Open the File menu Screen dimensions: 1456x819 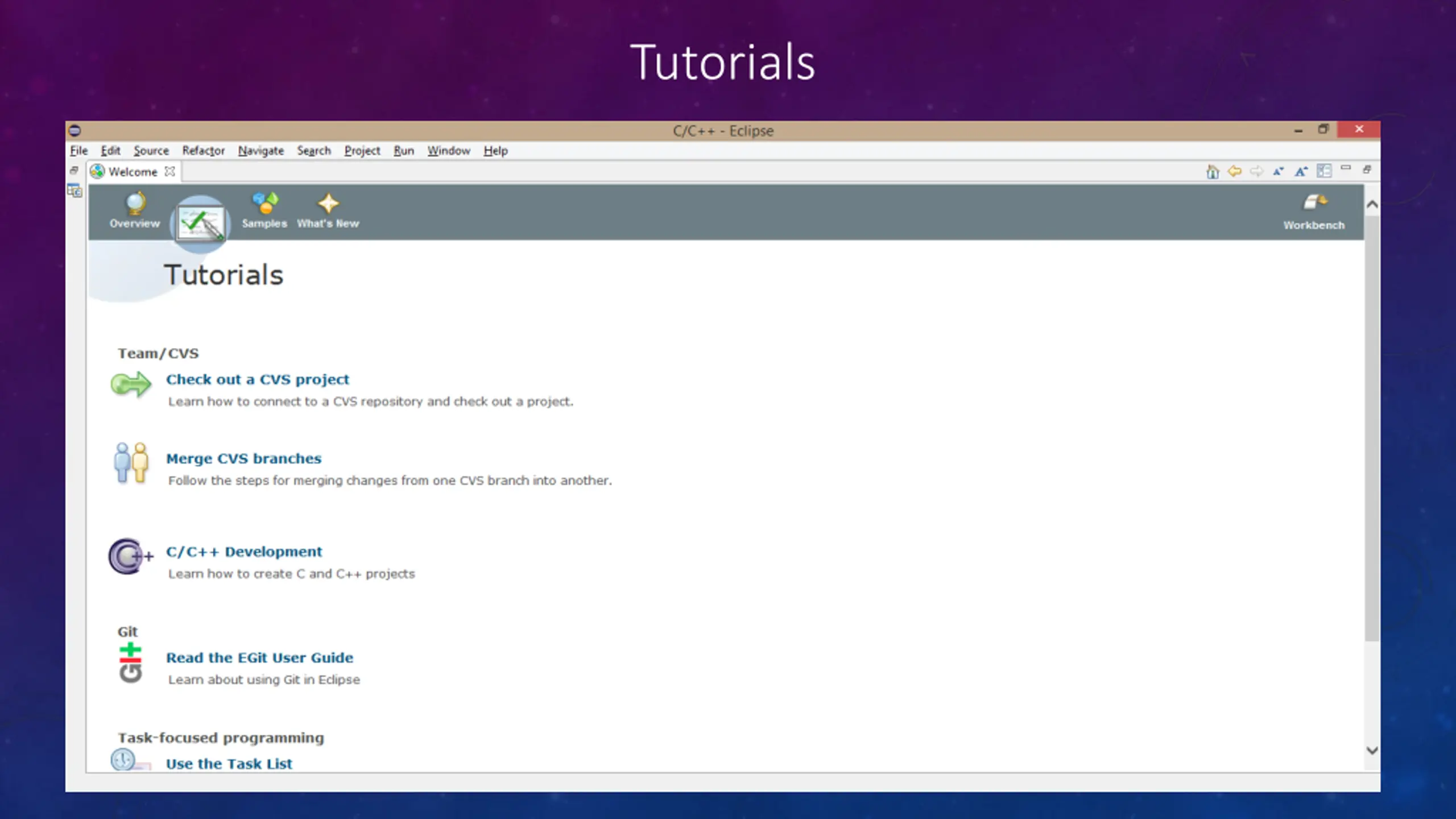coord(78,151)
